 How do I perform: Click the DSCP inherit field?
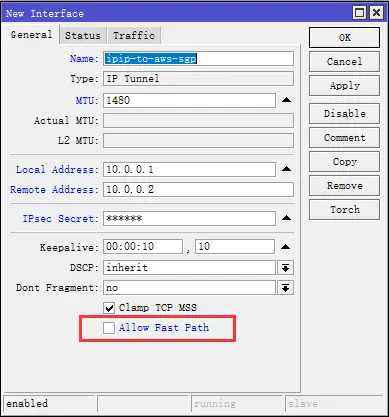[x=189, y=268]
